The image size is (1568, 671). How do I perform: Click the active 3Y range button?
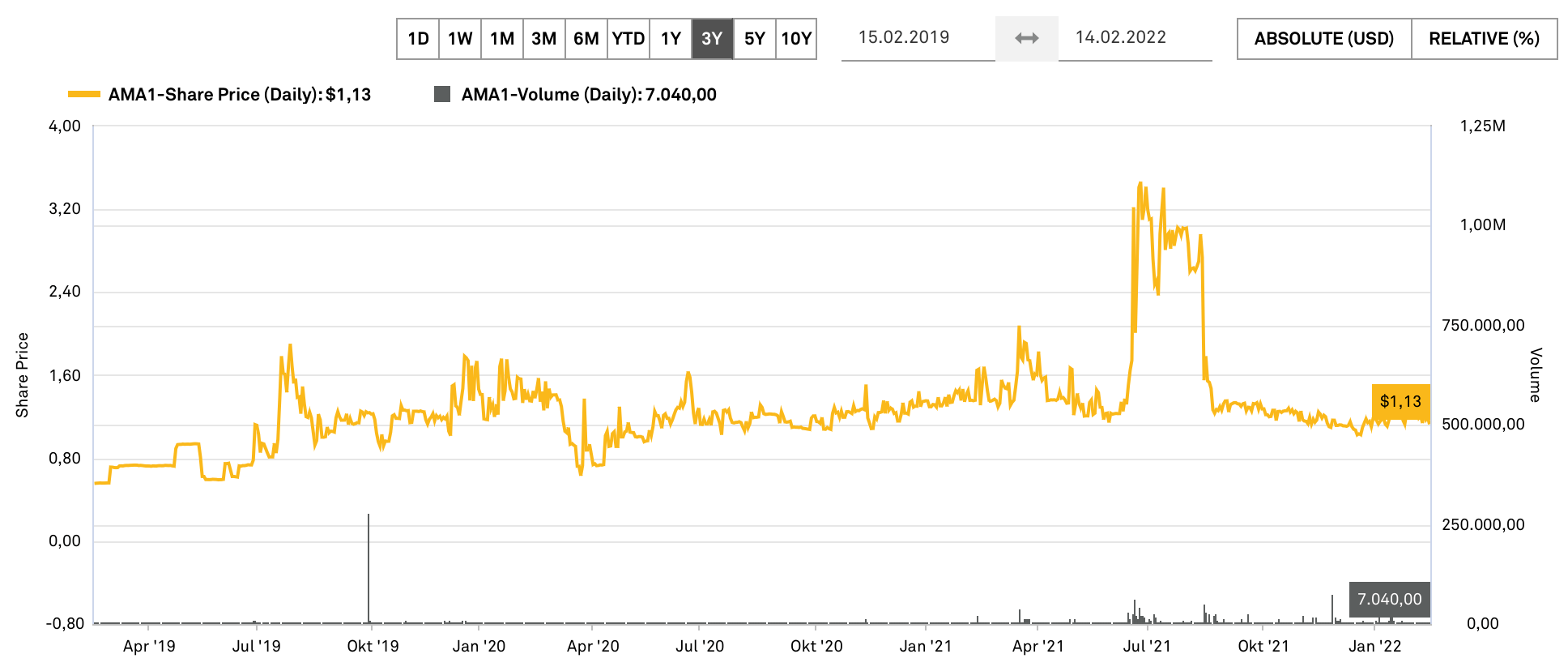click(713, 39)
